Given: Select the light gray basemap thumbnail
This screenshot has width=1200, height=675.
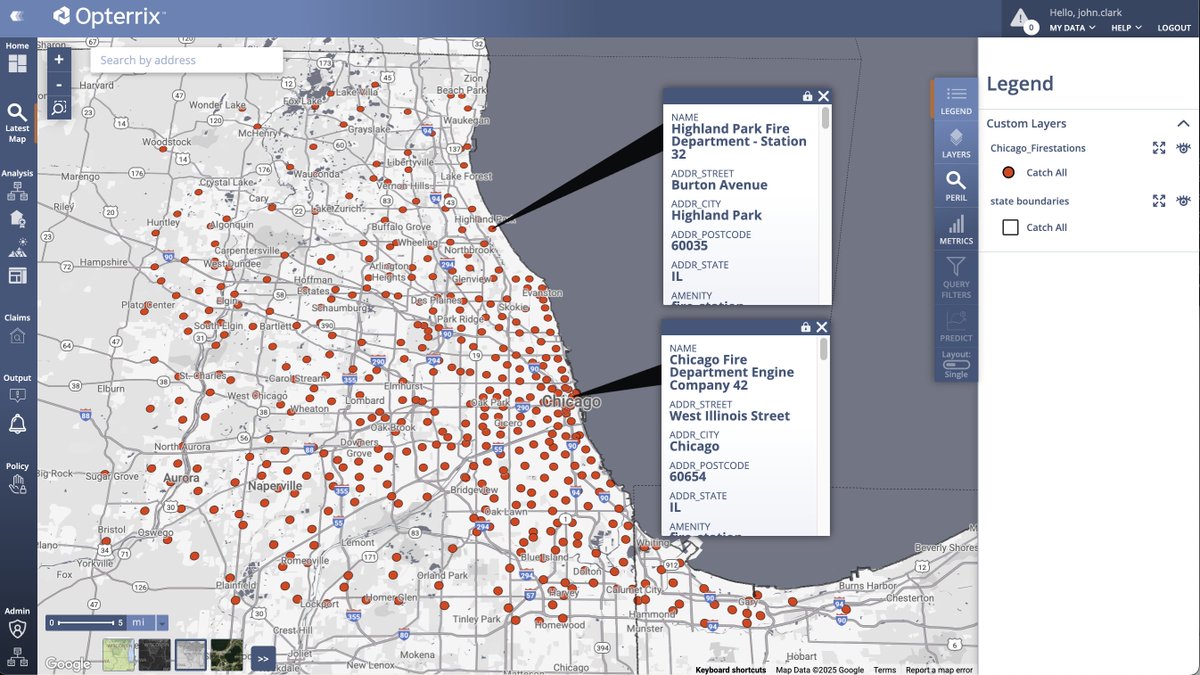Looking at the screenshot, I should (190, 654).
